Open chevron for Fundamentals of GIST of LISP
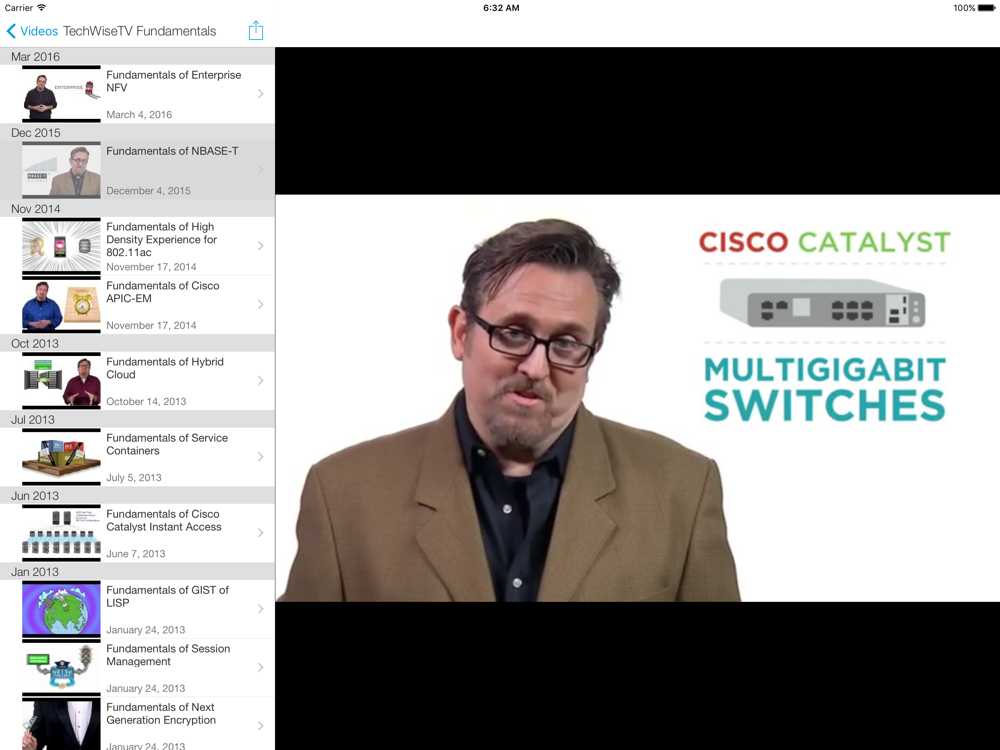The width and height of the screenshot is (1000, 750). pos(260,609)
